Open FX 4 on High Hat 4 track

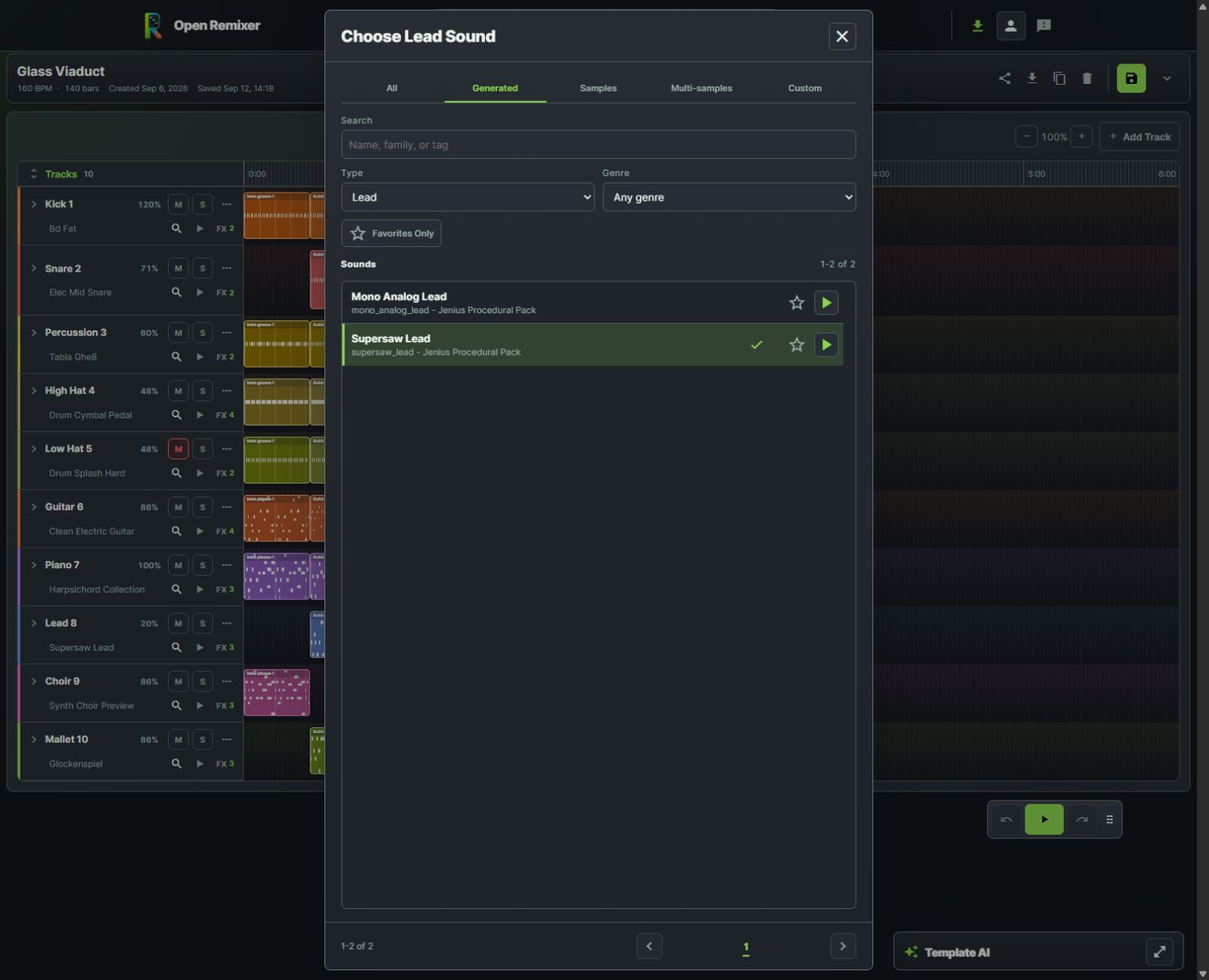coord(225,415)
